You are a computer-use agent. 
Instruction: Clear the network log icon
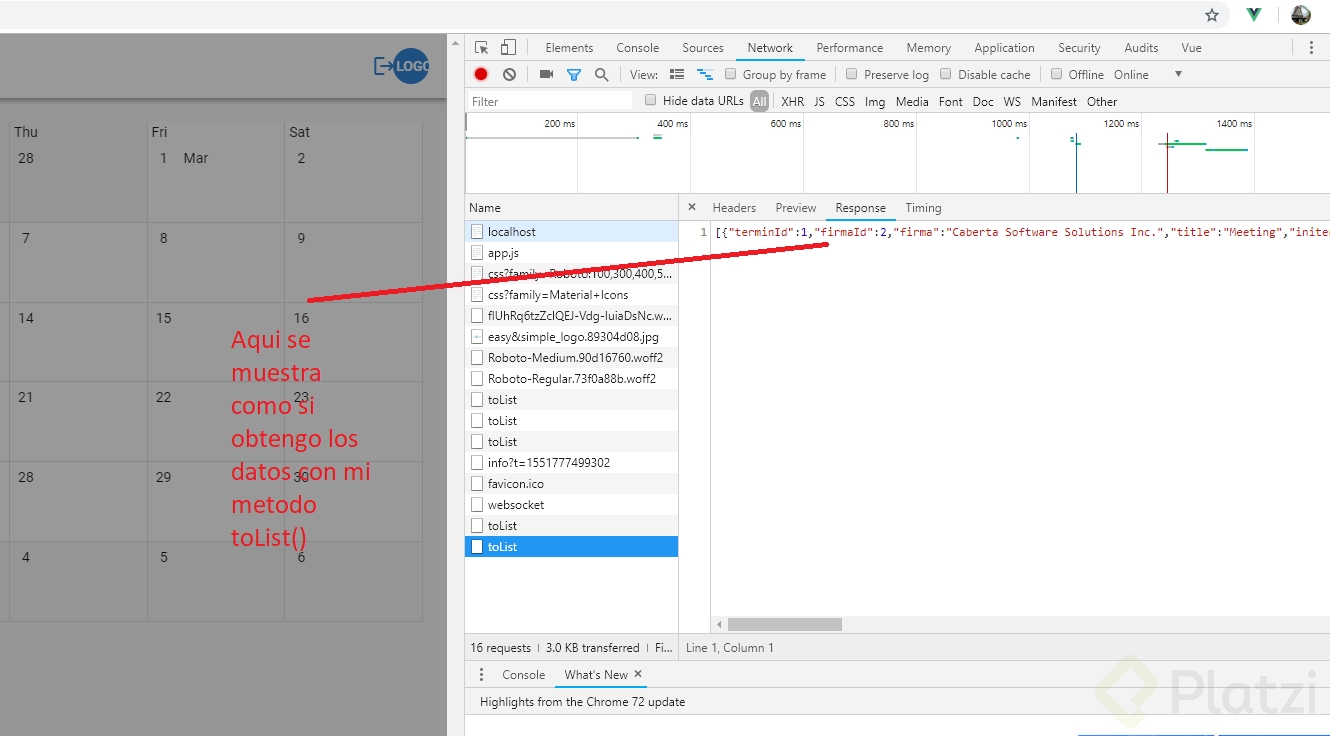509,74
